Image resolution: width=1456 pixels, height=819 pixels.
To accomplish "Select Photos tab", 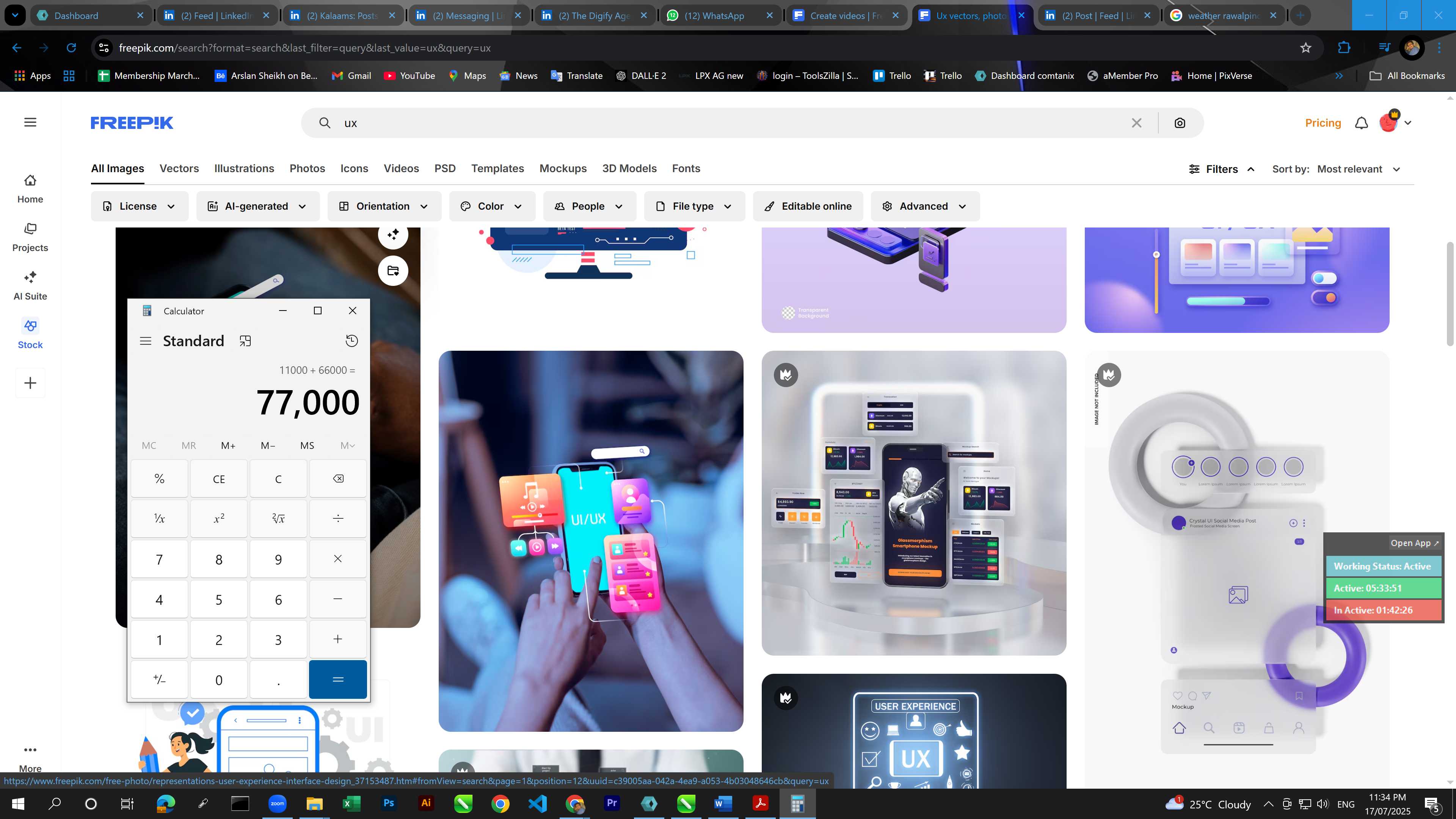I will 308,168.
